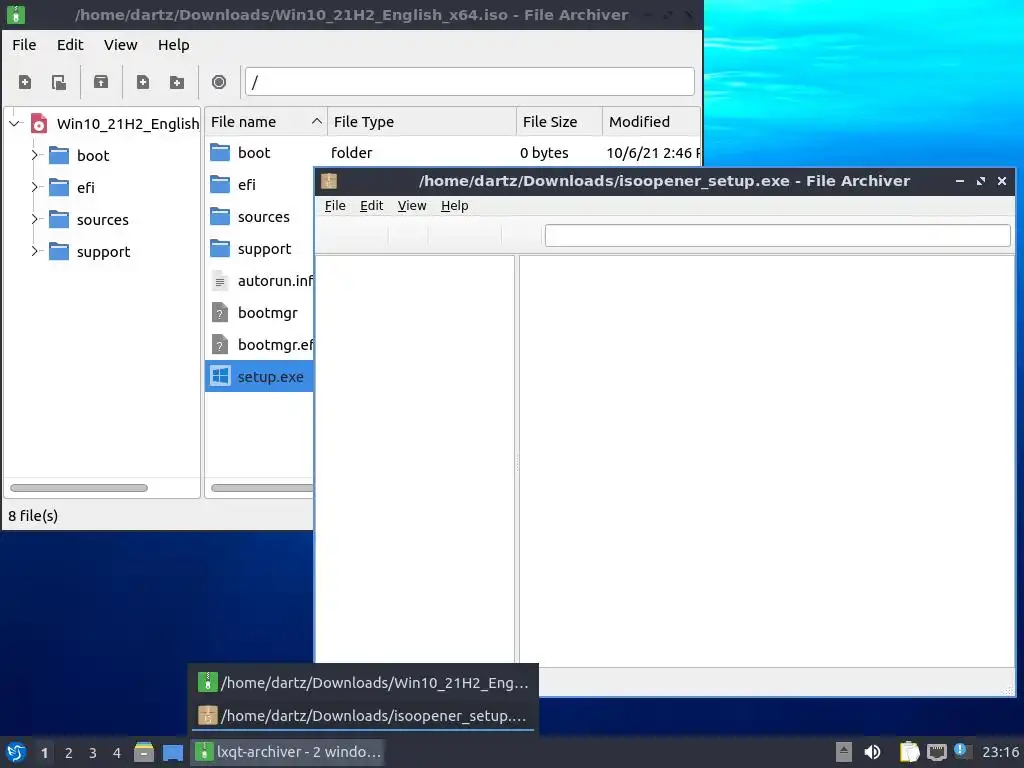This screenshot has width=1024, height=768.
Task: Select the boot folder in the tree
Action: pyautogui.click(x=93, y=155)
